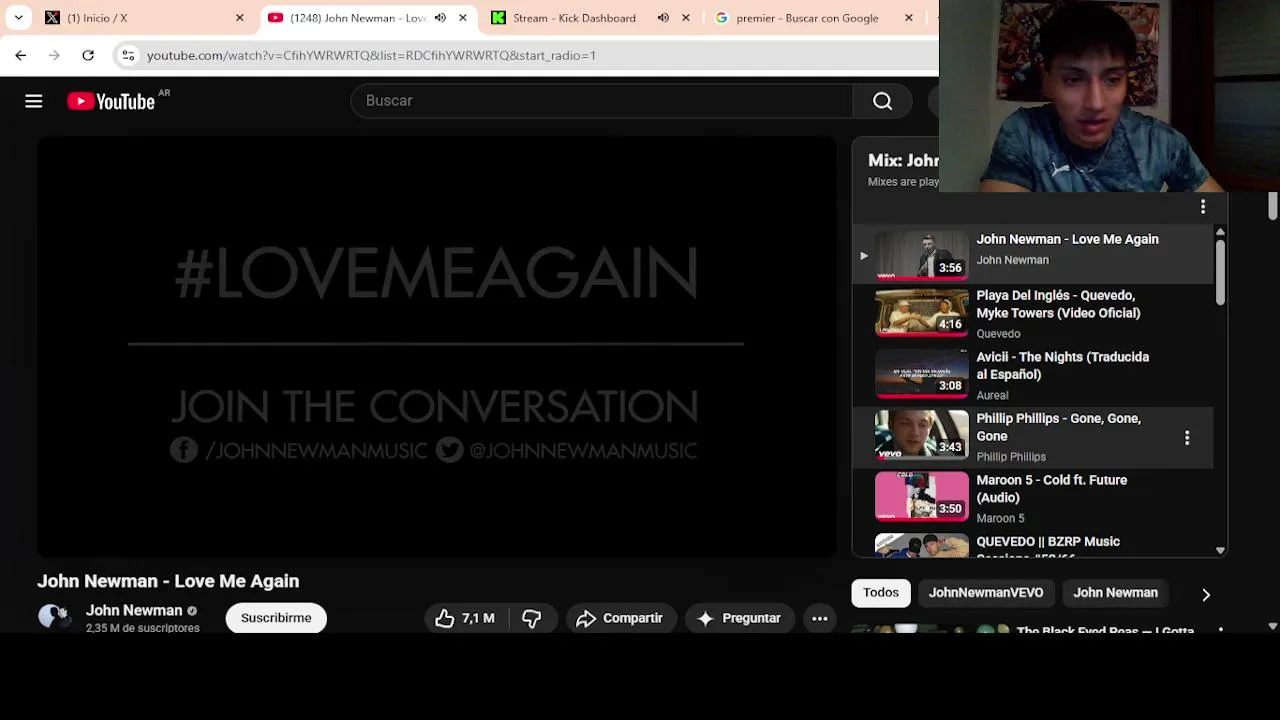Click the Suscribirse button

tap(276, 618)
